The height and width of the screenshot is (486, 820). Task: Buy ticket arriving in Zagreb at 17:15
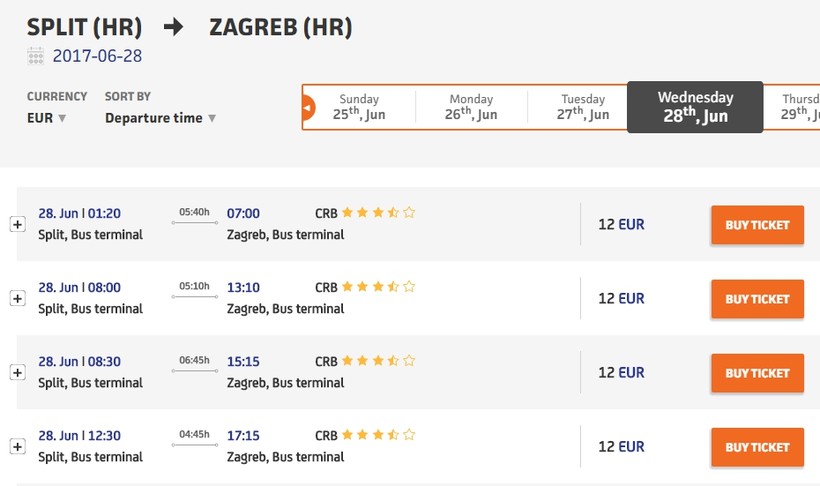pos(757,447)
